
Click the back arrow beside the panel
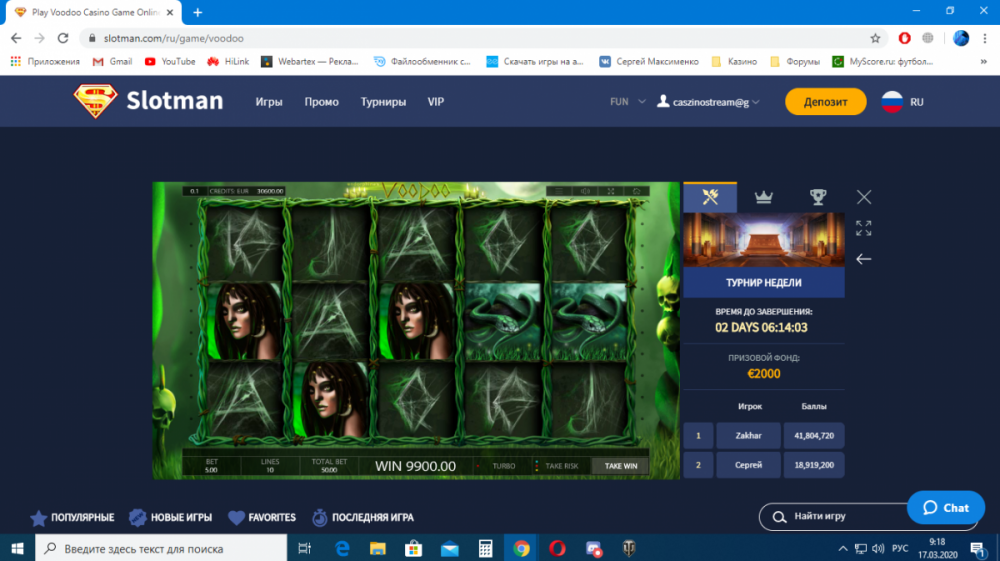pos(864,259)
